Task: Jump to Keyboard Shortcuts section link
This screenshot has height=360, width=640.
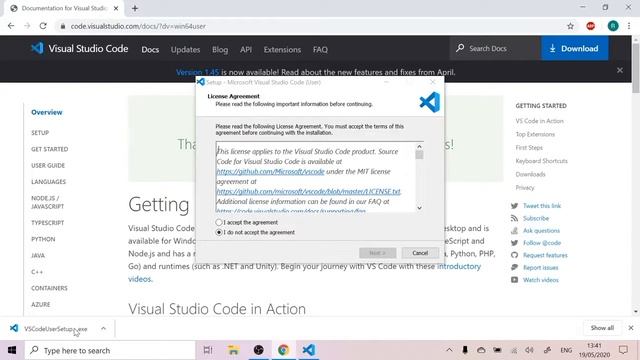Action: [541, 161]
